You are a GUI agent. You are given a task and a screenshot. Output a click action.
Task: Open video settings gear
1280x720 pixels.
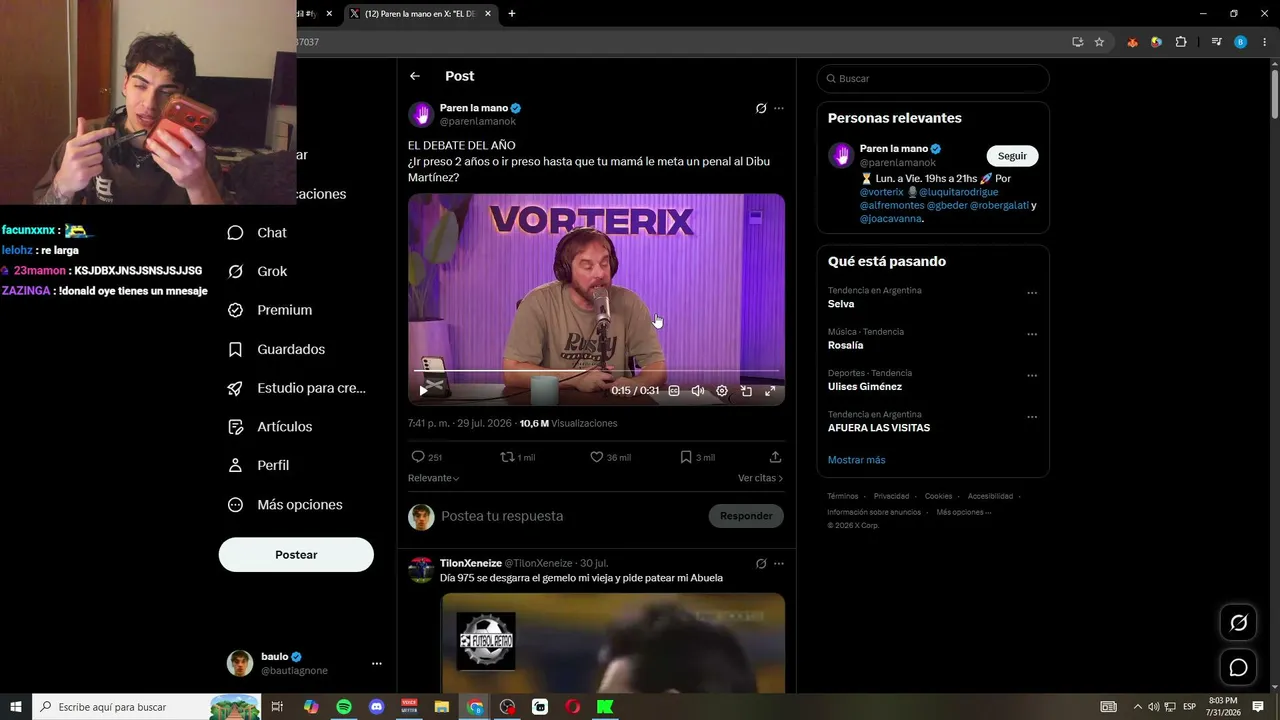(722, 391)
